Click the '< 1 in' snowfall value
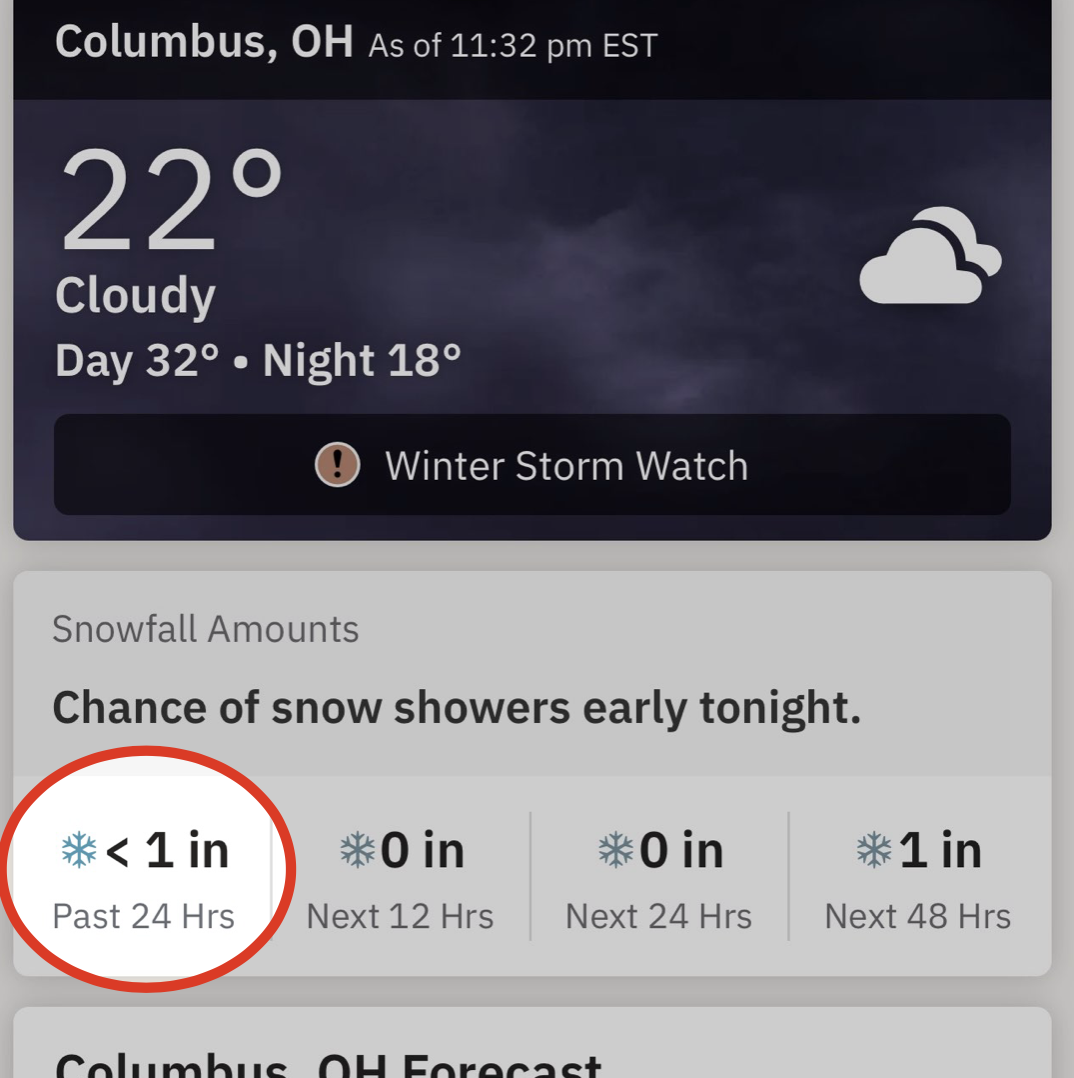Screen dimensions: 1074x1078 click(167, 851)
